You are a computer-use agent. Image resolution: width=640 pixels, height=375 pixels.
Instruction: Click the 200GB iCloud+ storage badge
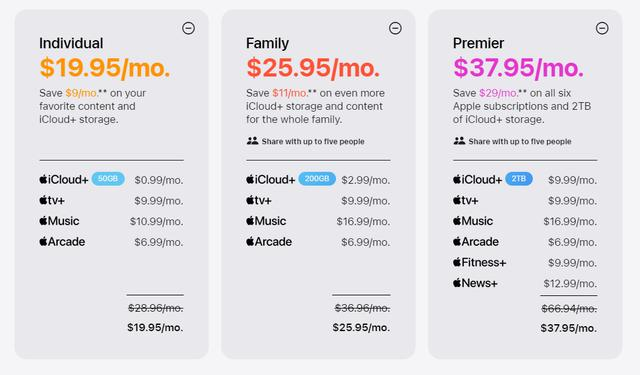coord(317,179)
